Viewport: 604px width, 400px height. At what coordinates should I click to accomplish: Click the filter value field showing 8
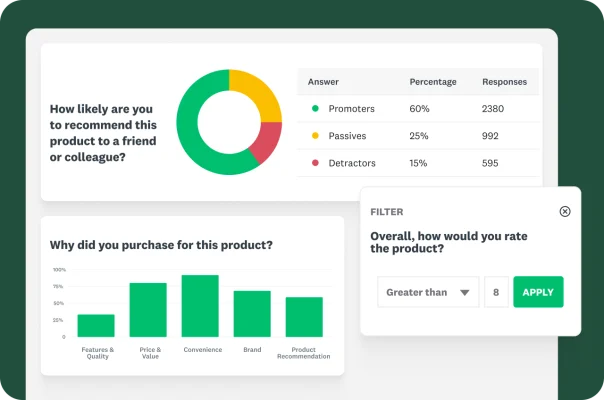(496, 292)
